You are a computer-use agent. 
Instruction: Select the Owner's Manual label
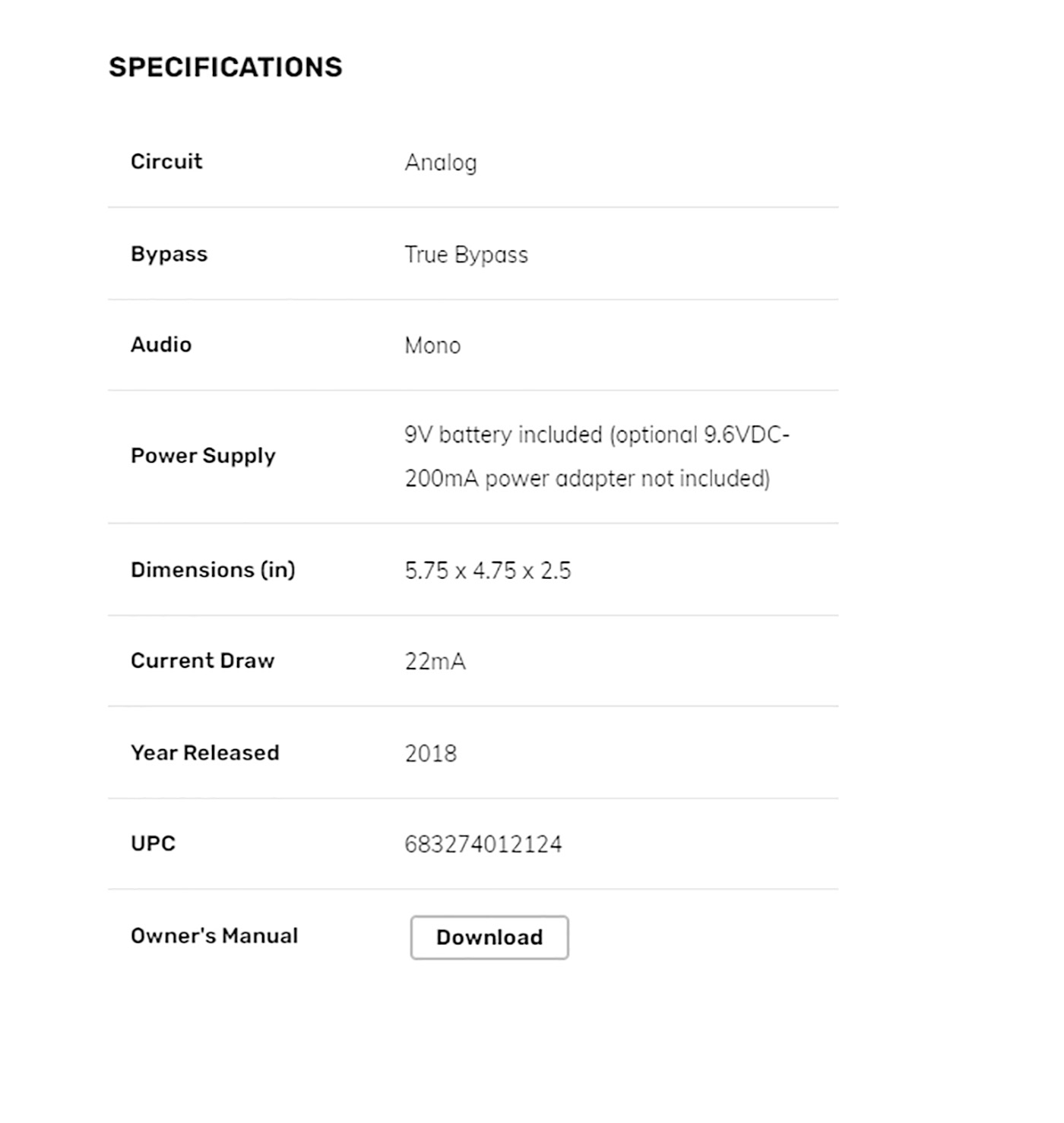pos(214,935)
